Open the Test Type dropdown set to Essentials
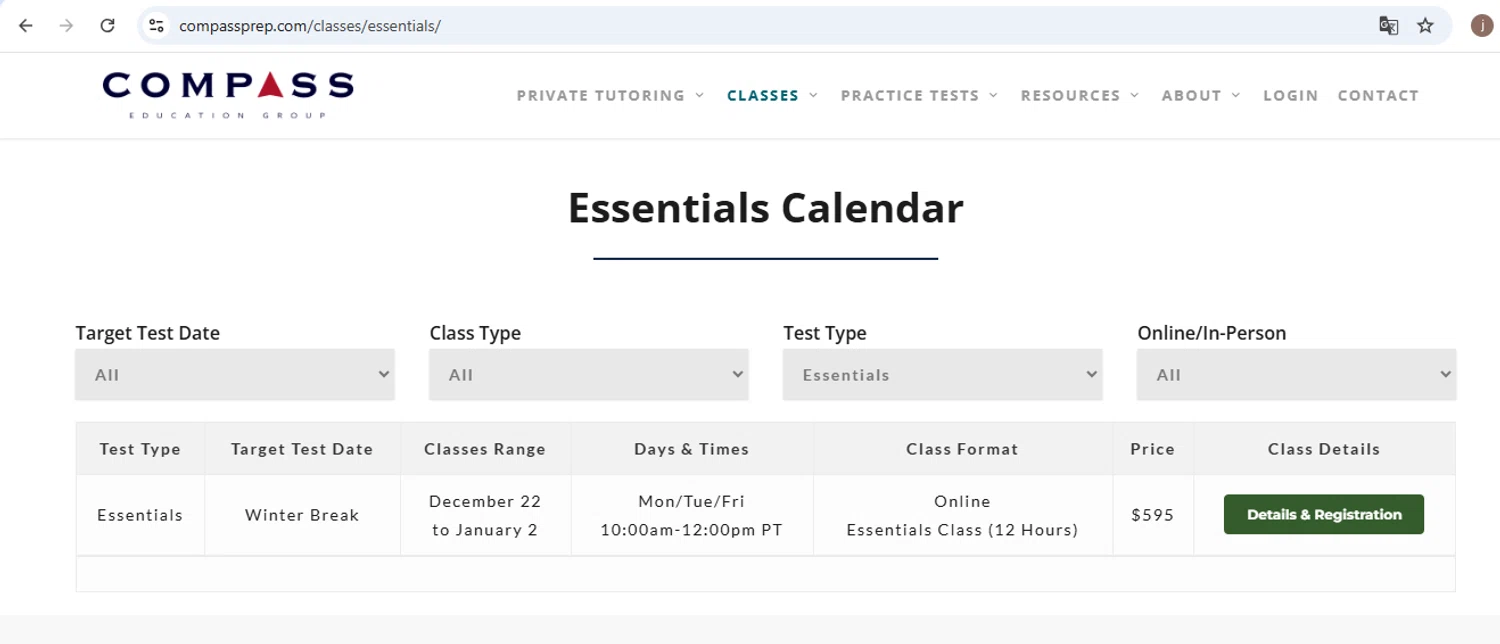 (x=942, y=375)
